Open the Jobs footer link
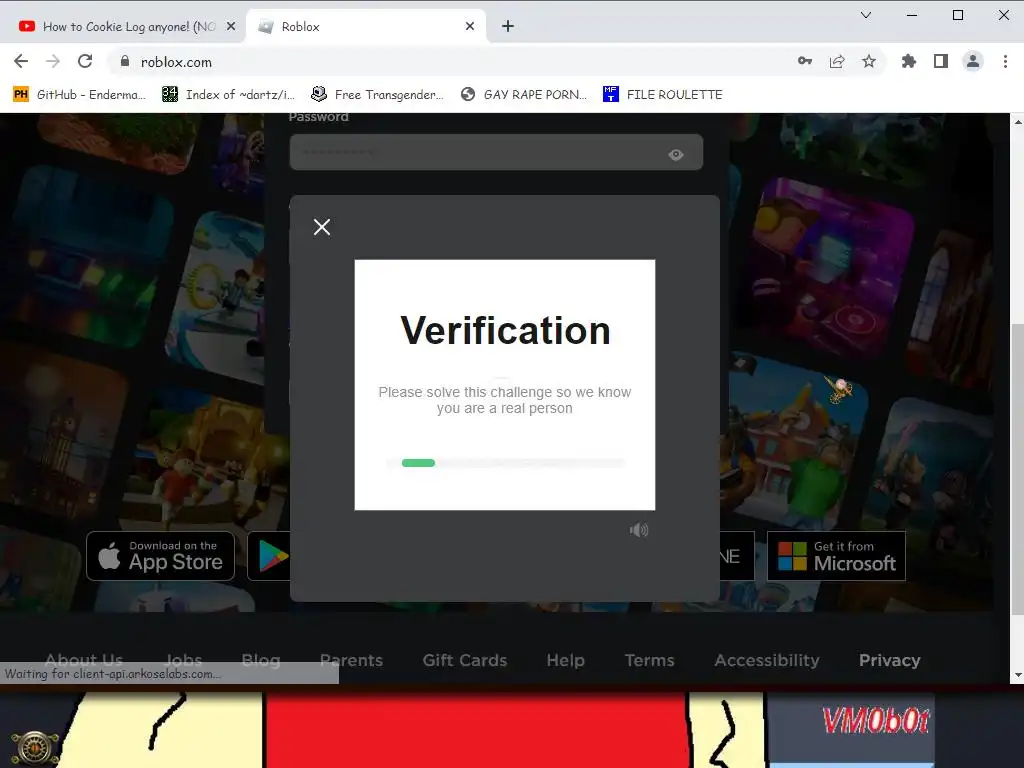 (x=183, y=660)
